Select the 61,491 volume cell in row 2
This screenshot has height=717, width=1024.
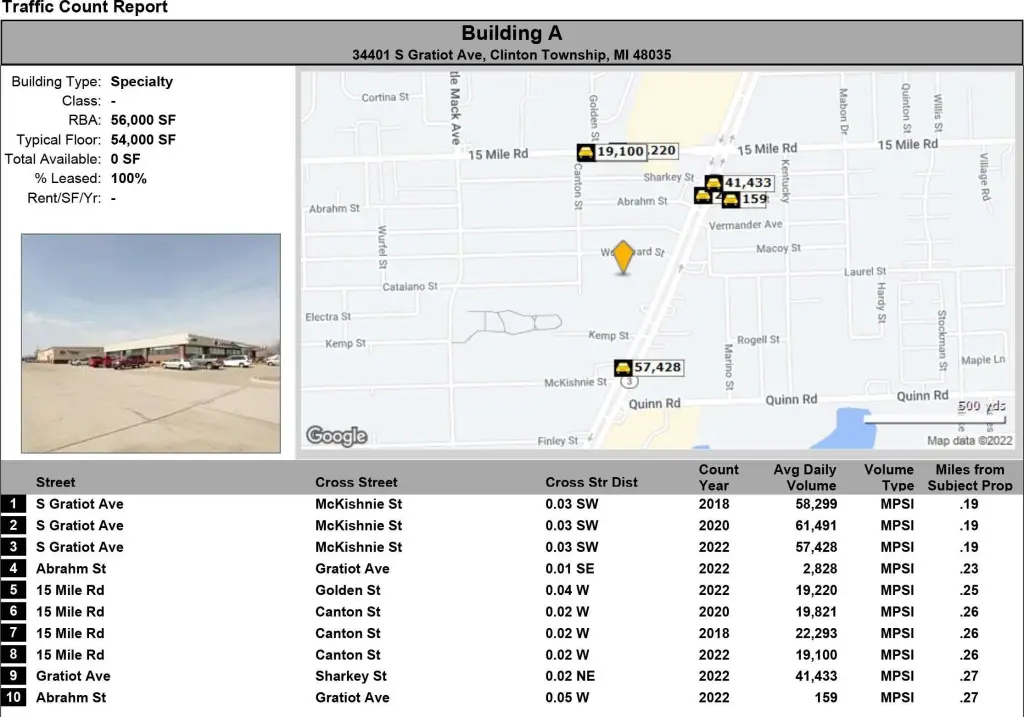pos(812,525)
